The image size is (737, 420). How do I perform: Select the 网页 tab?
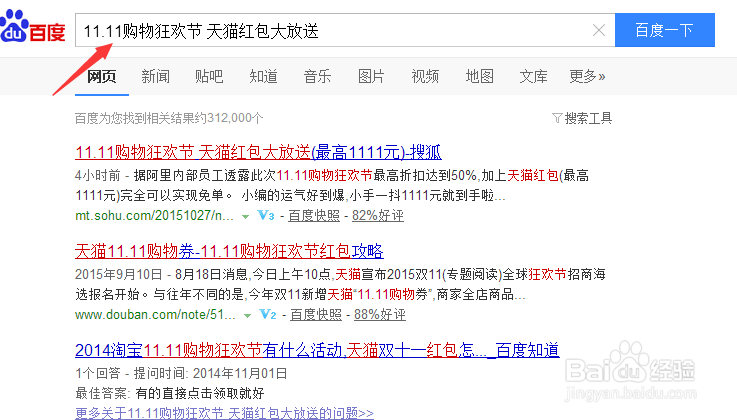click(x=102, y=76)
